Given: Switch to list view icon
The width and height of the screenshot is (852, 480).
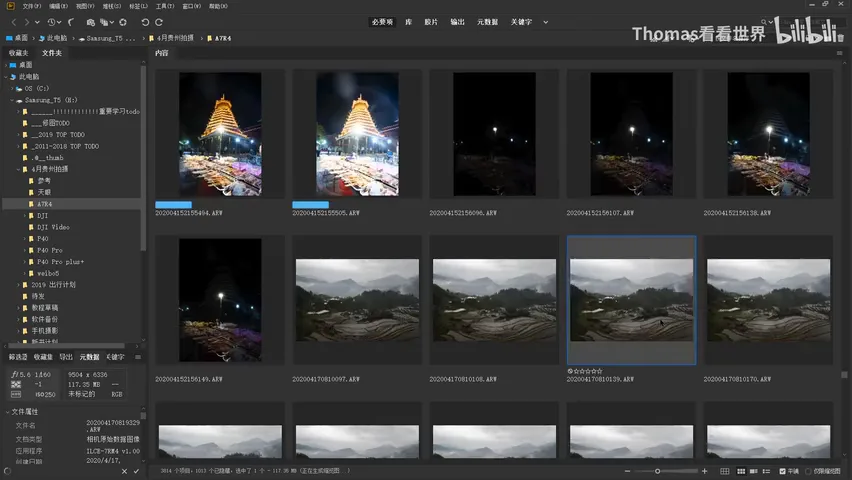Looking at the screenshot, I should click(x=767, y=471).
